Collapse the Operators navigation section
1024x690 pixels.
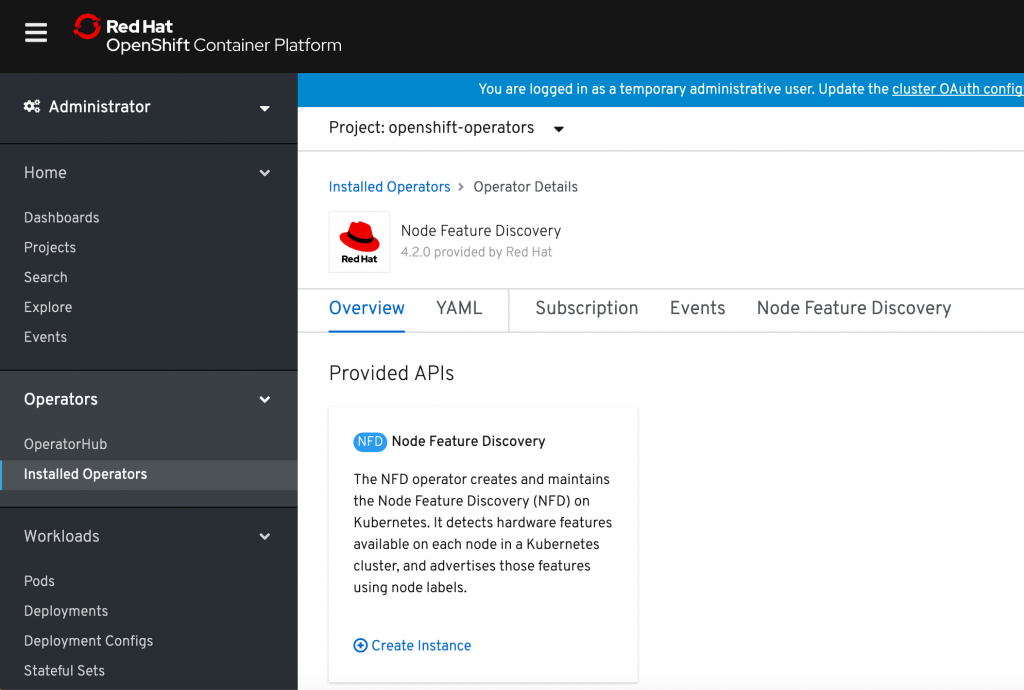pos(265,400)
